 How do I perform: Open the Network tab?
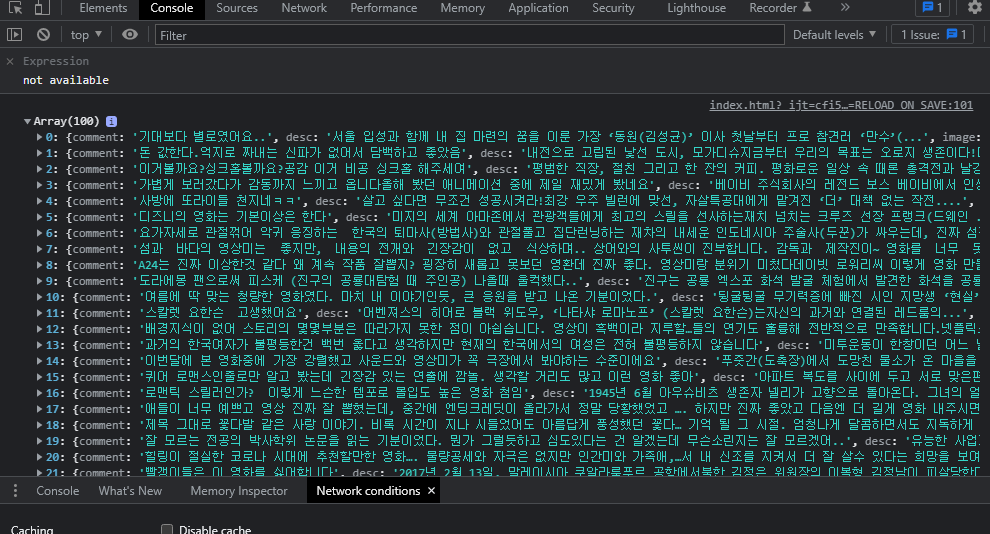tap(304, 8)
